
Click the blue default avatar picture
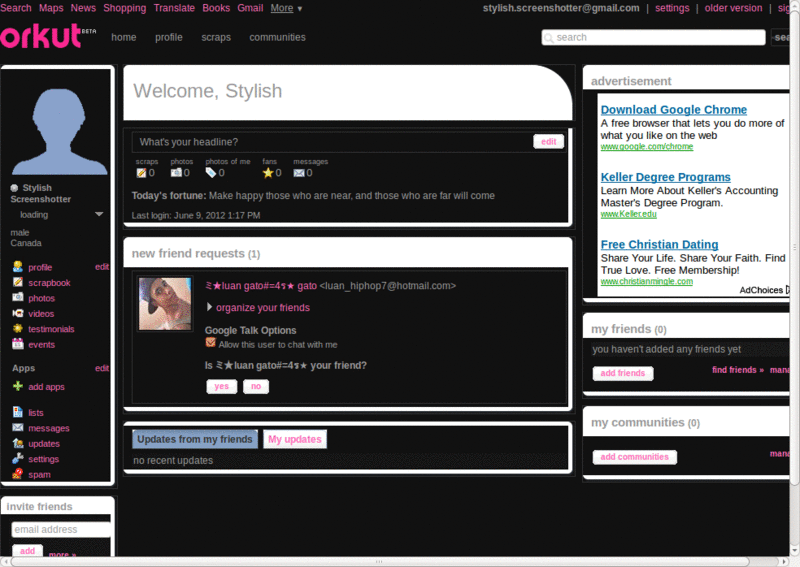coord(59,131)
